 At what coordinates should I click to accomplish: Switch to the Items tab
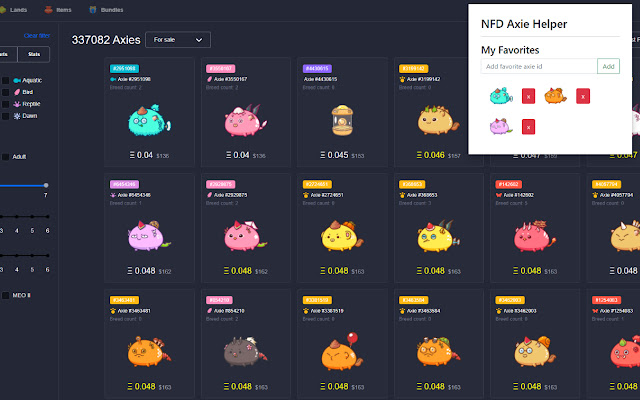pyautogui.click(x=58, y=10)
